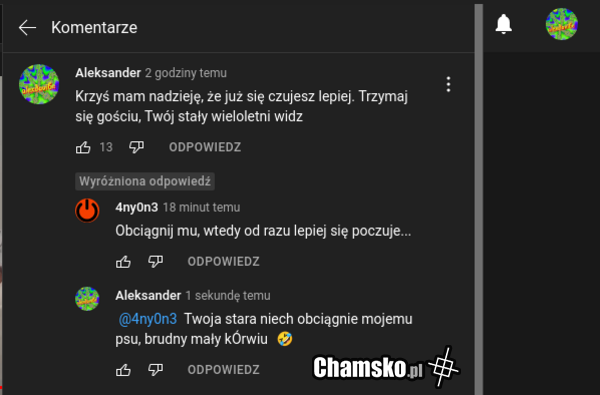
Task: Open 4ny0n3 channel via username
Action: pos(137,207)
